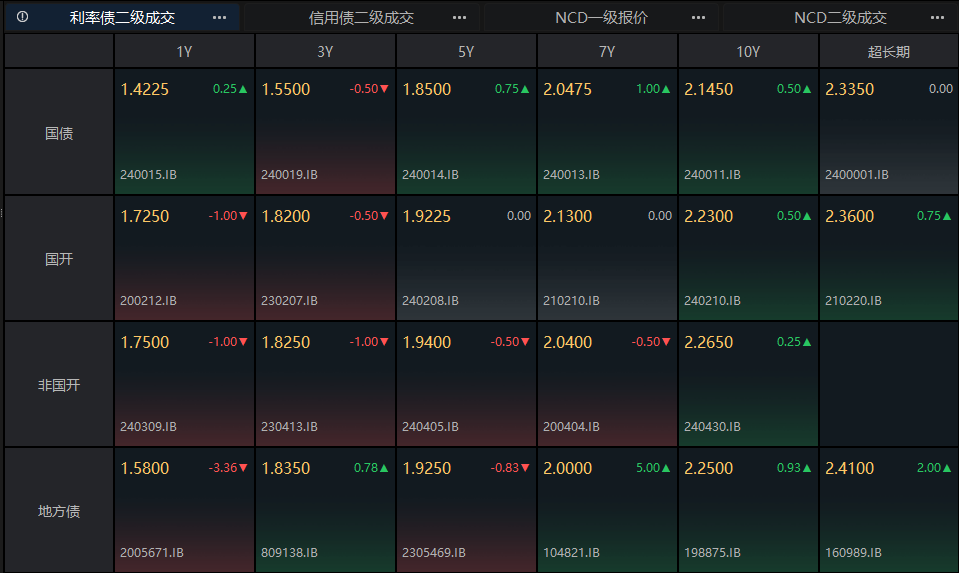Open the 198875.IB bond cell
959x573 pixels.
click(748, 510)
